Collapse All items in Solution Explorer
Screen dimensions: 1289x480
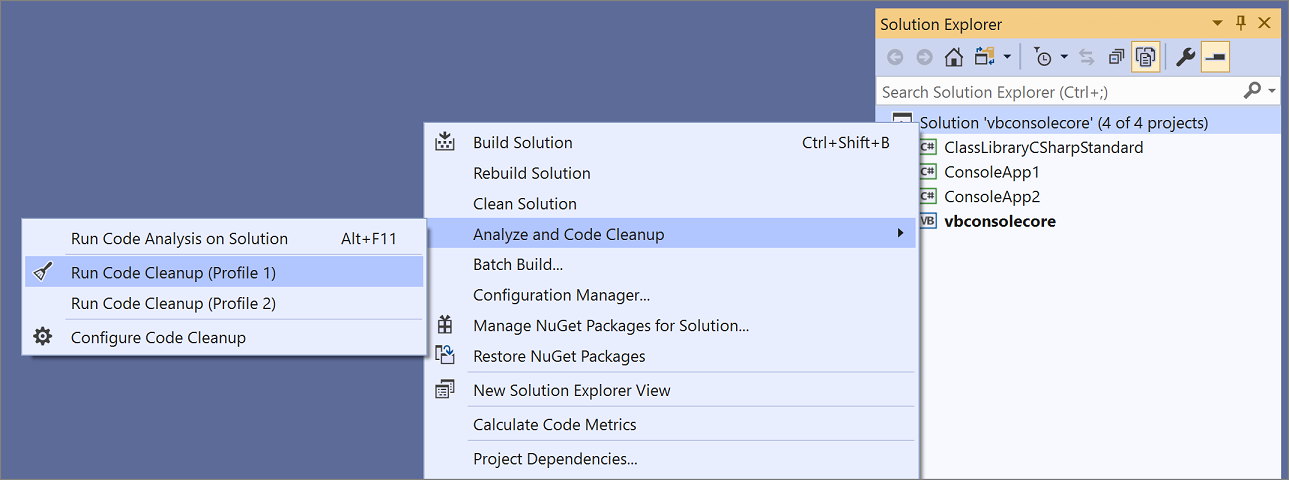click(1116, 57)
